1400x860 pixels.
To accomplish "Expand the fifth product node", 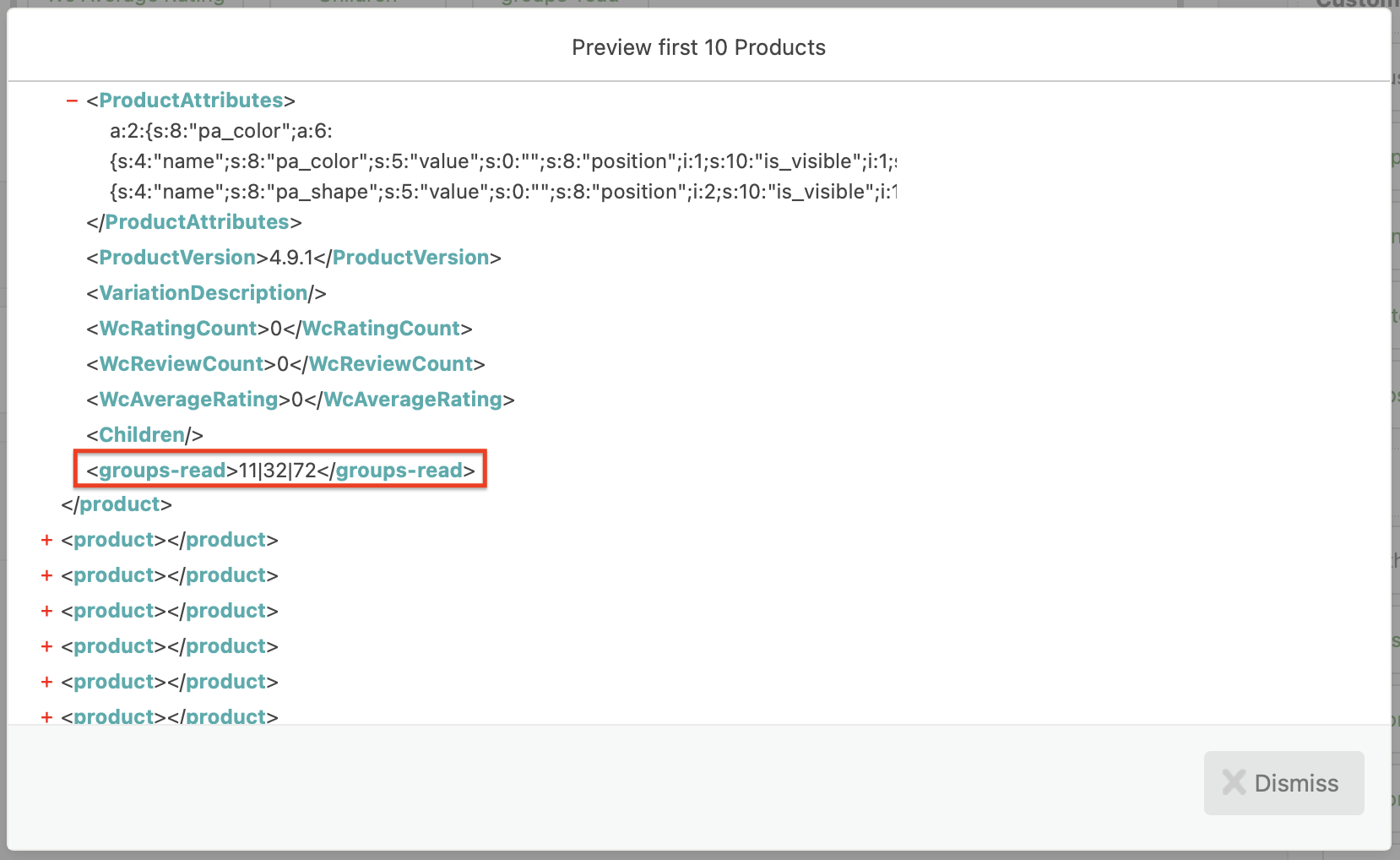I will (x=46, y=645).
